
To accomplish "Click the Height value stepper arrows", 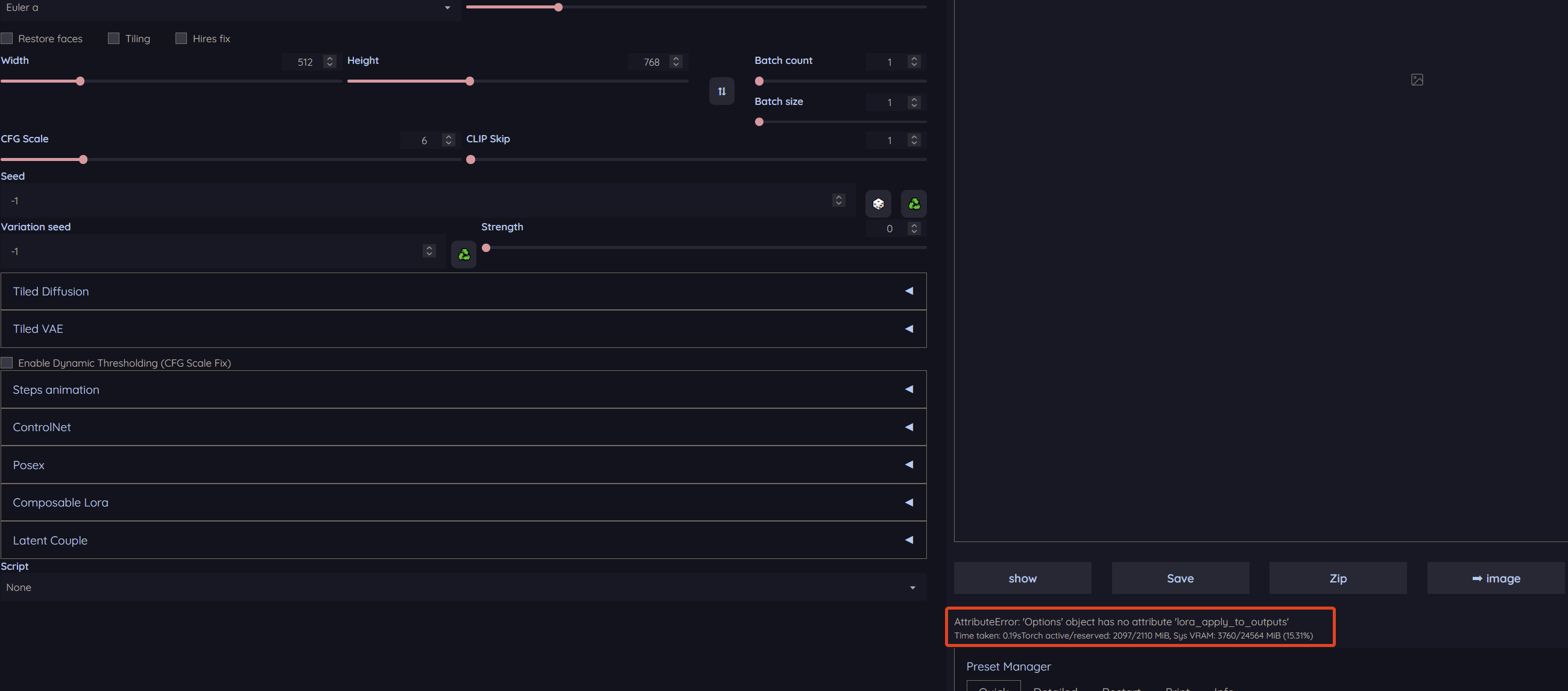I will (x=675, y=62).
